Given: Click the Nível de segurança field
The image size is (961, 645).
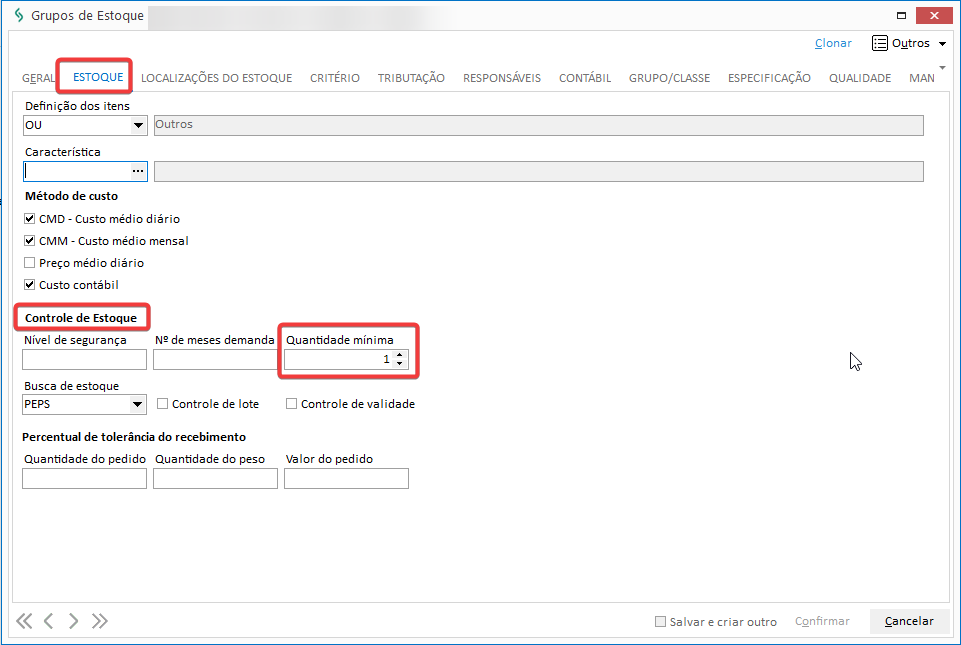Looking at the screenshot, I should (x=84, y=360).
